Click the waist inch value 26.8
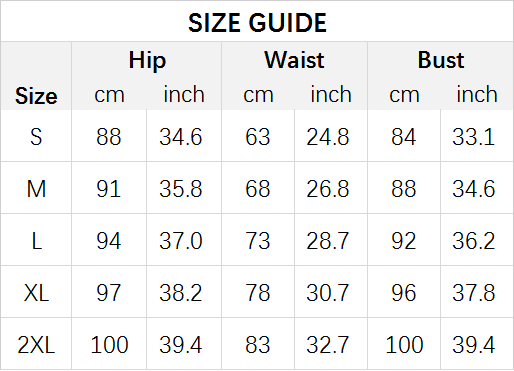Viewport: 514px width, 371px height. pyautogui.click(x=327, y=189)
